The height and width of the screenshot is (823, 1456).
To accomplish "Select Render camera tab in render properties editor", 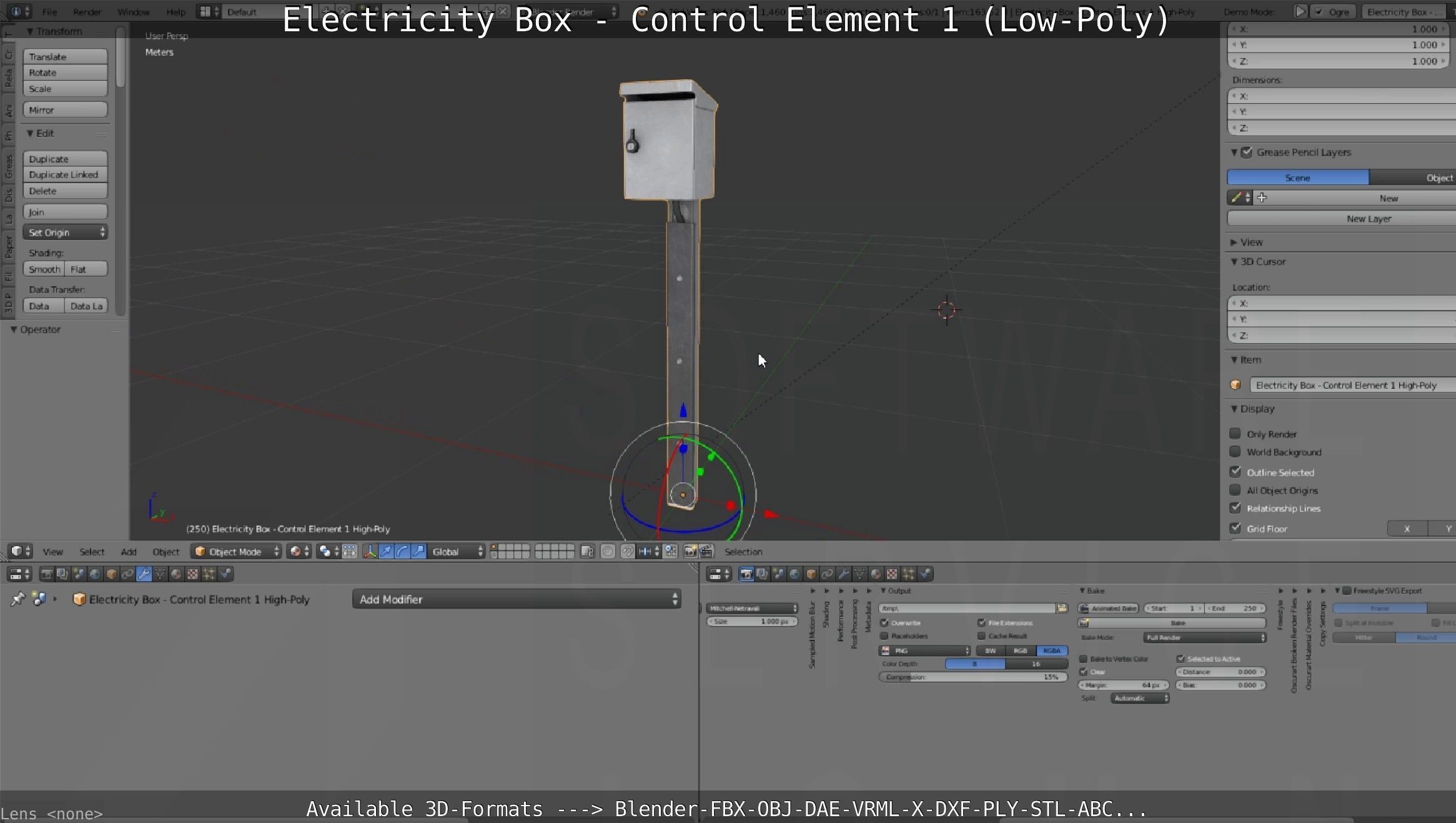I will (x=746, y=574).
